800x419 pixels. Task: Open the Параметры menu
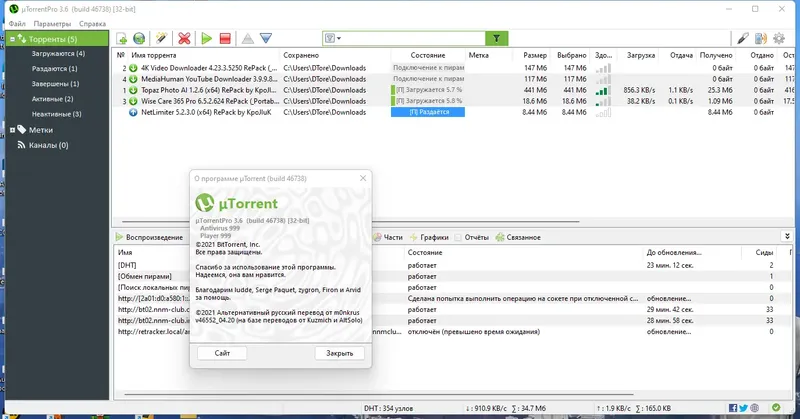52,23
